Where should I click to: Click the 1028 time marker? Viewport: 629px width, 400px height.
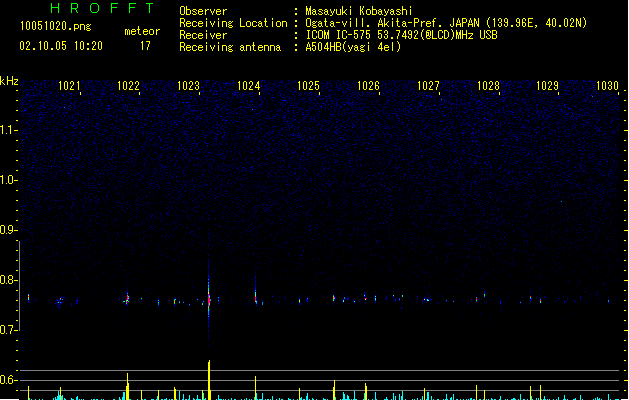488,86
